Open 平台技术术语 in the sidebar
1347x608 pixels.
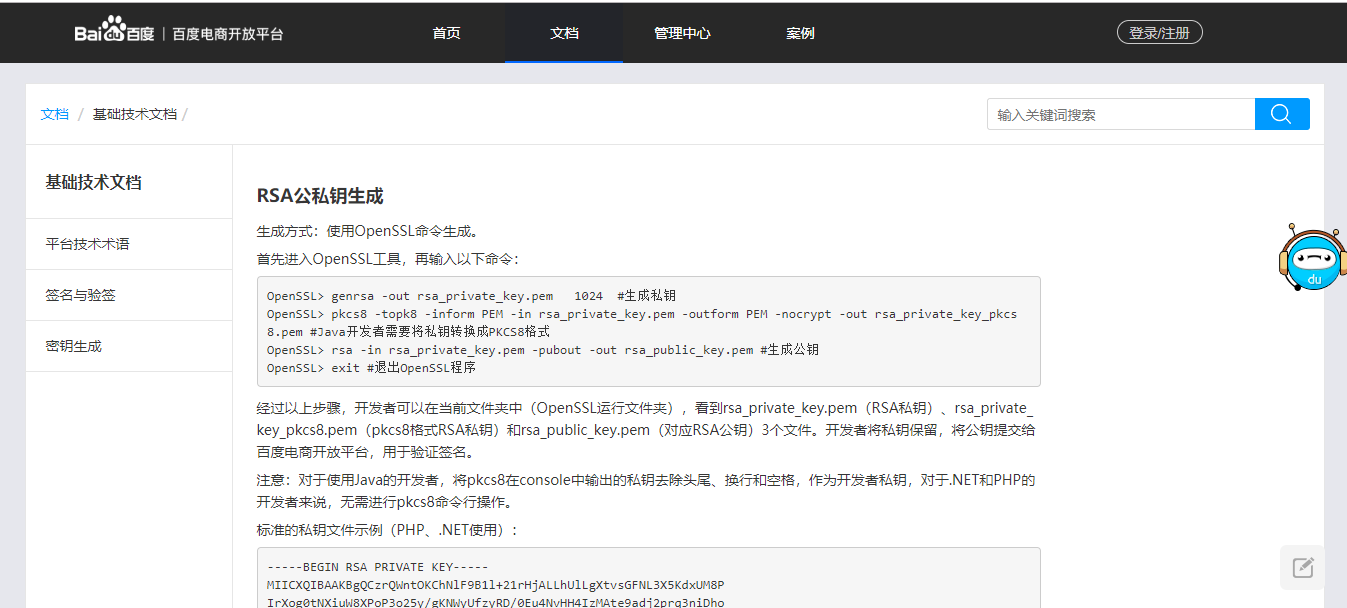87,244
